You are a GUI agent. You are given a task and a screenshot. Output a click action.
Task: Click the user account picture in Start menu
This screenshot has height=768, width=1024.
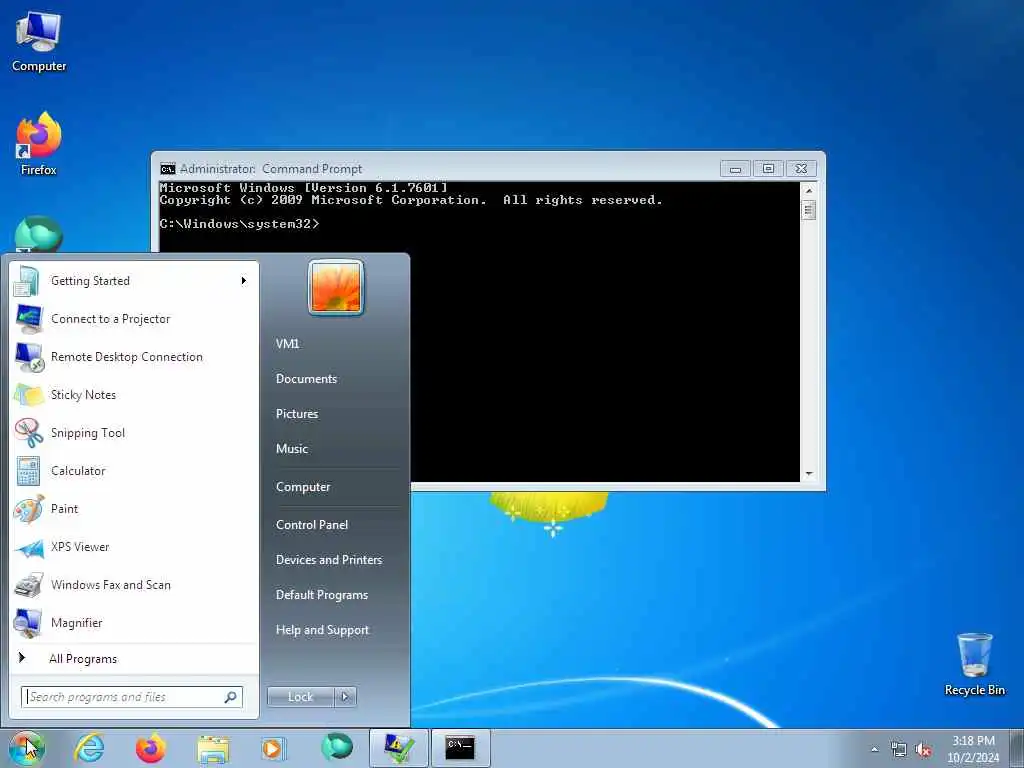pyautogui.click(x=336, y=287)
